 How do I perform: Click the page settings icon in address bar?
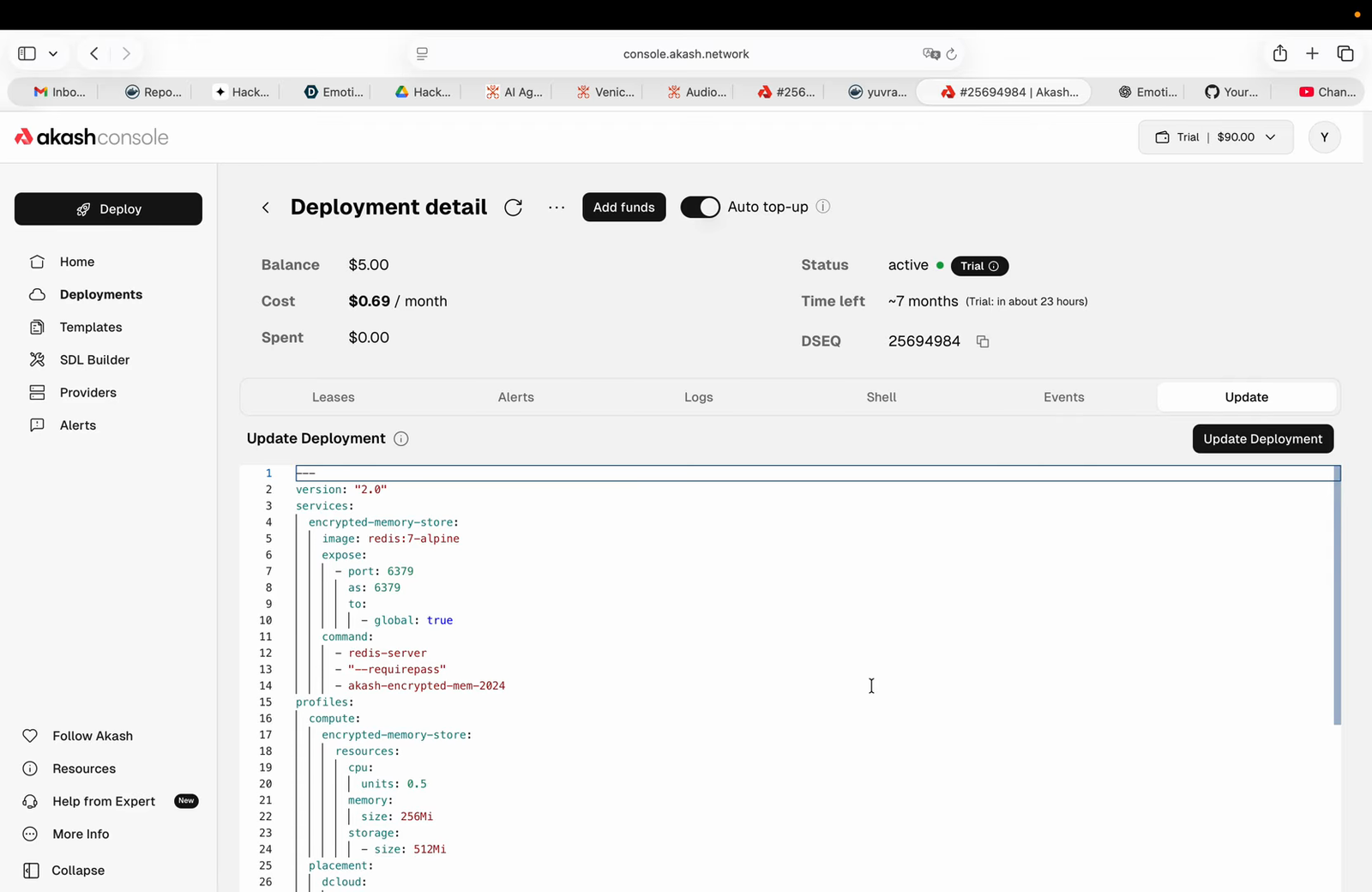(x=422, y=54)
